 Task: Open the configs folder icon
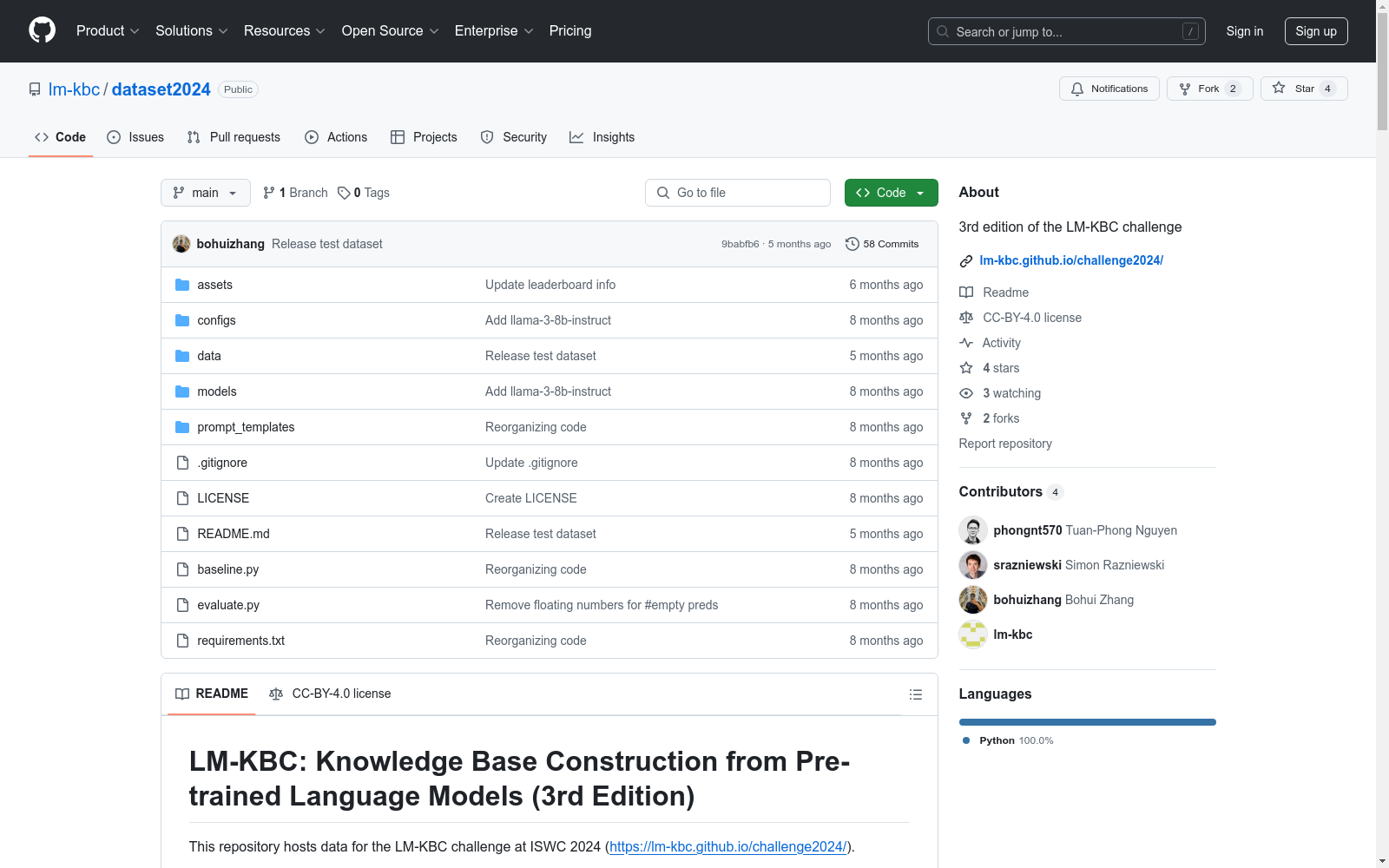(182, 320)
